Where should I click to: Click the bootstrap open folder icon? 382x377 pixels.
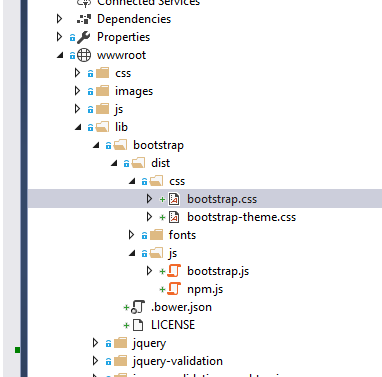tap(120, 145)
